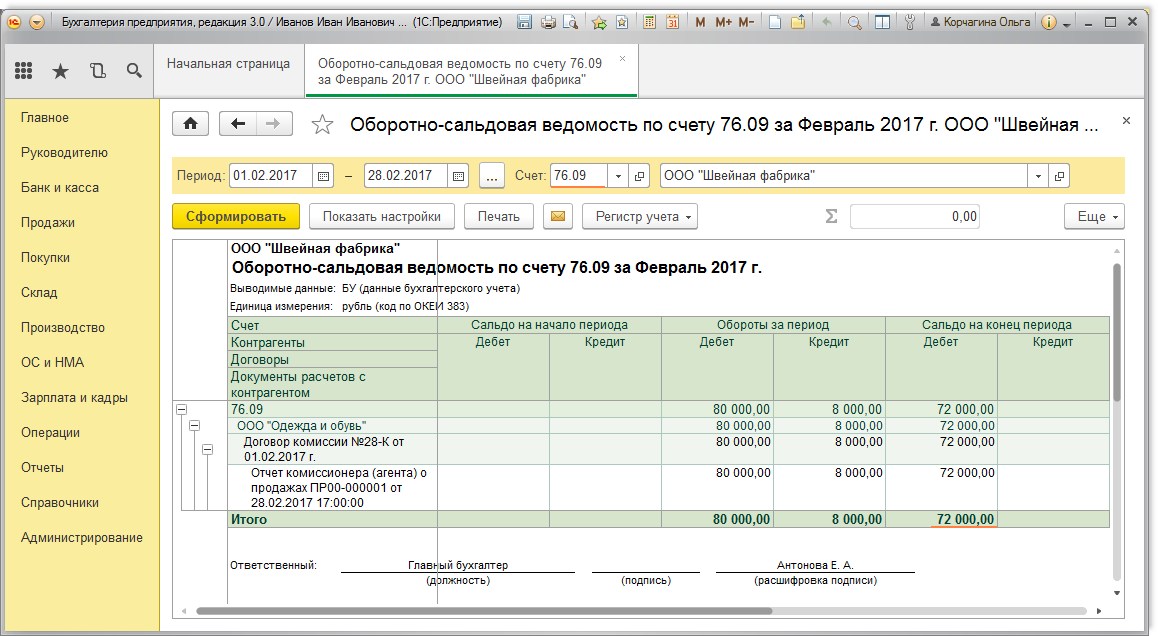The height and width of the screenshot is (636, 1158).
Task: Collapse the ООО "Одежда и обувь" group
Action: [194, 425]
